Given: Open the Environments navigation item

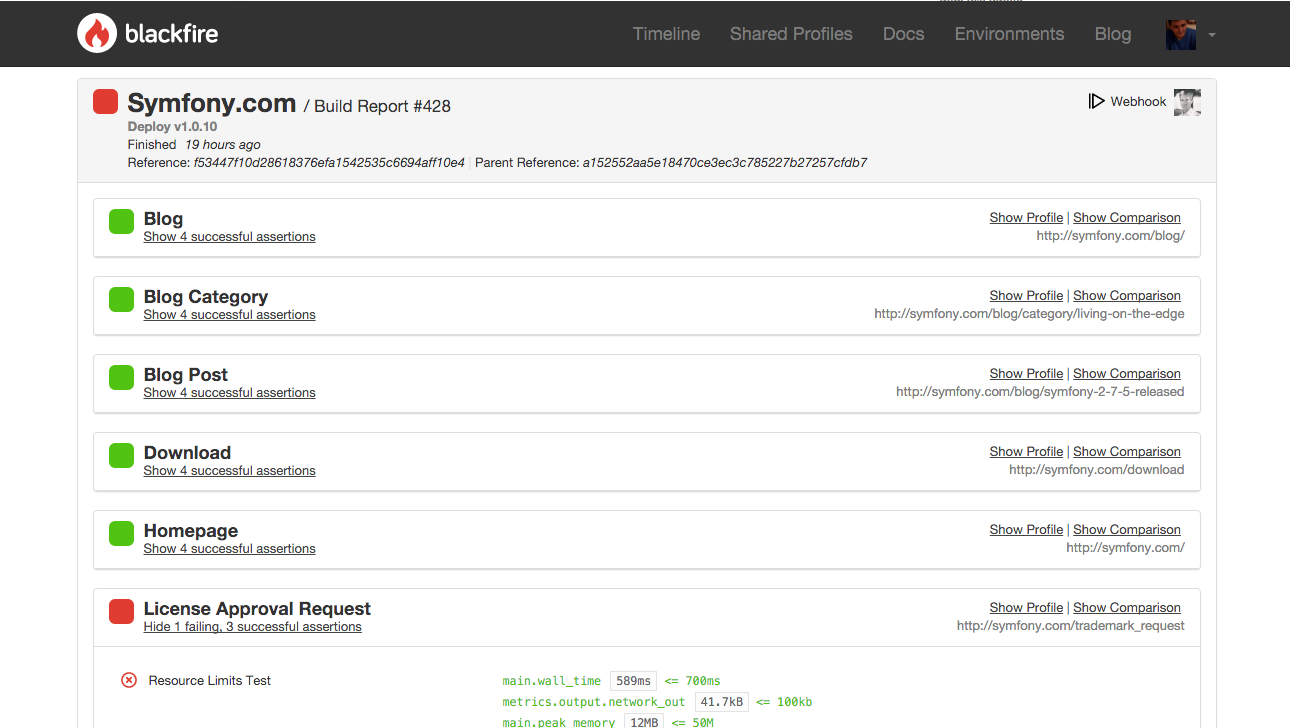Looking at the screenshot, I should click(x=1009, y=34).
